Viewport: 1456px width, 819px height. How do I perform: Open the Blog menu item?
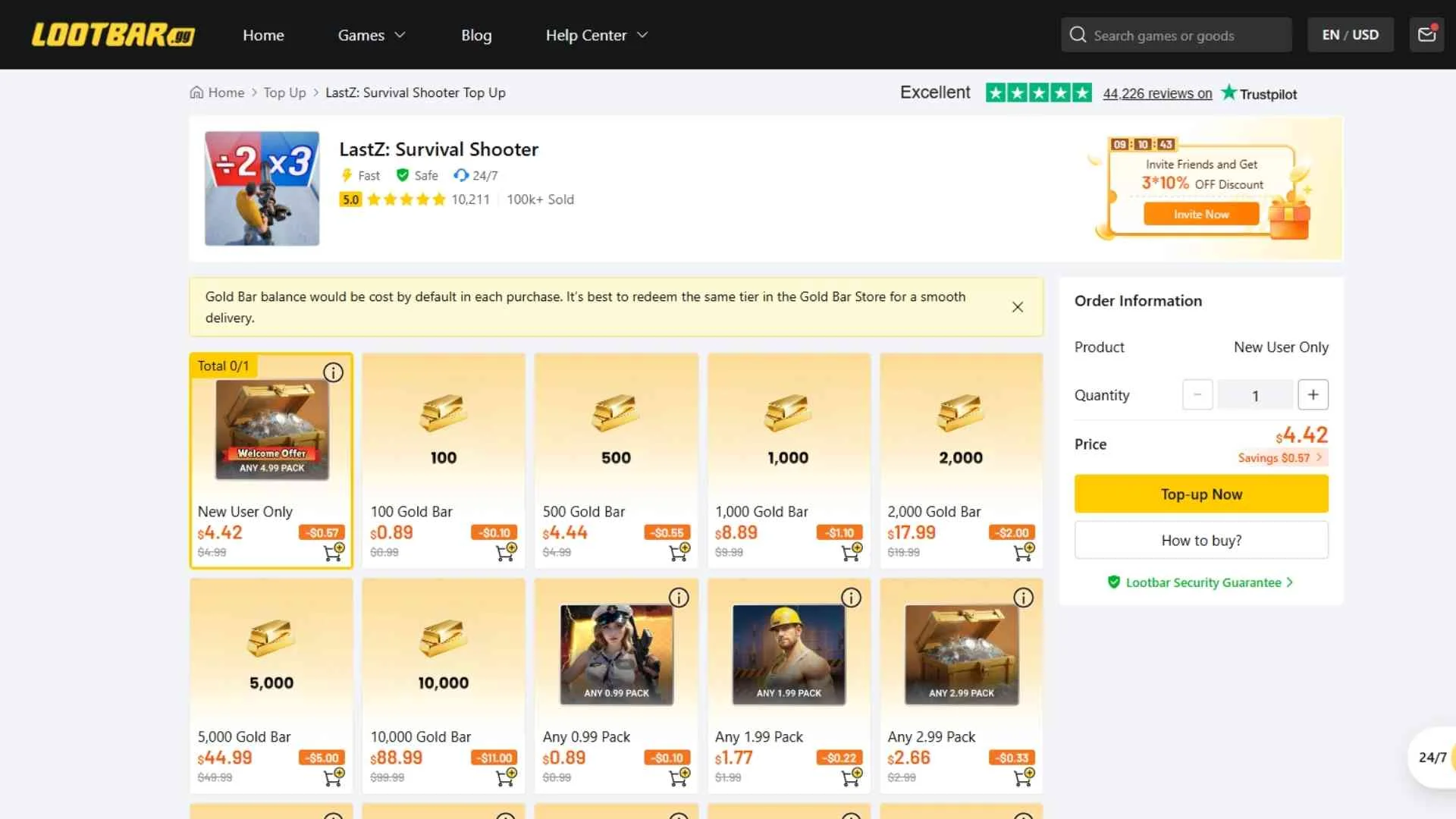point(476,35)
